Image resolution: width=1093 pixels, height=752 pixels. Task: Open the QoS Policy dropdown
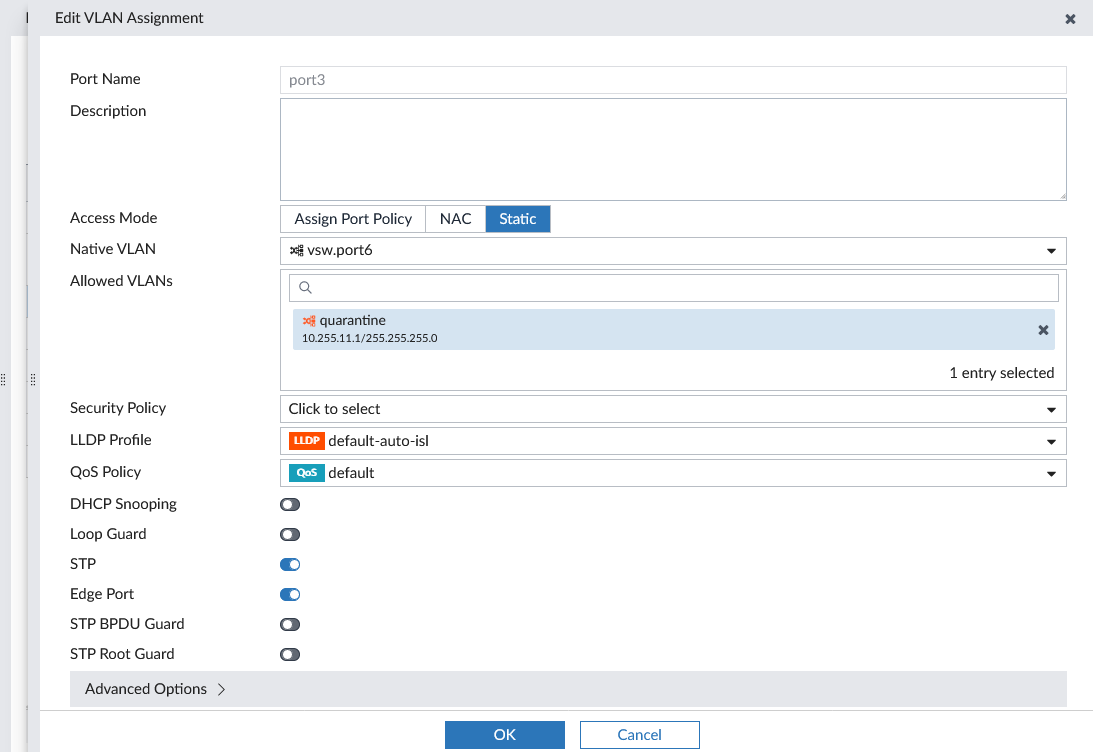pyautogui.click(x=1051, y=472)
